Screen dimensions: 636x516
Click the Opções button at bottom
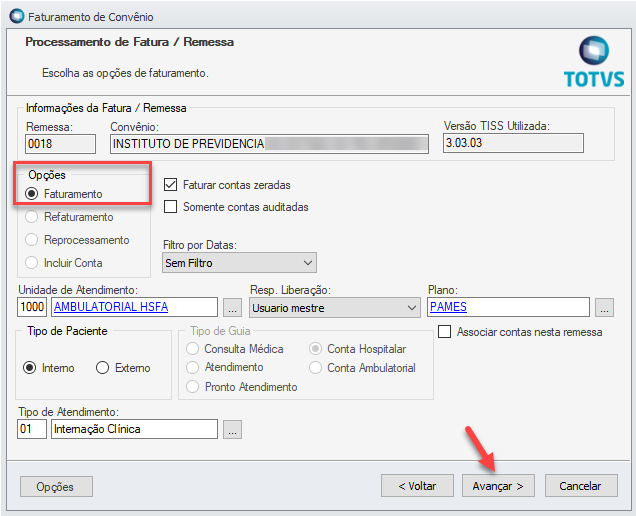pyautogui.click(x=56, y=486)
